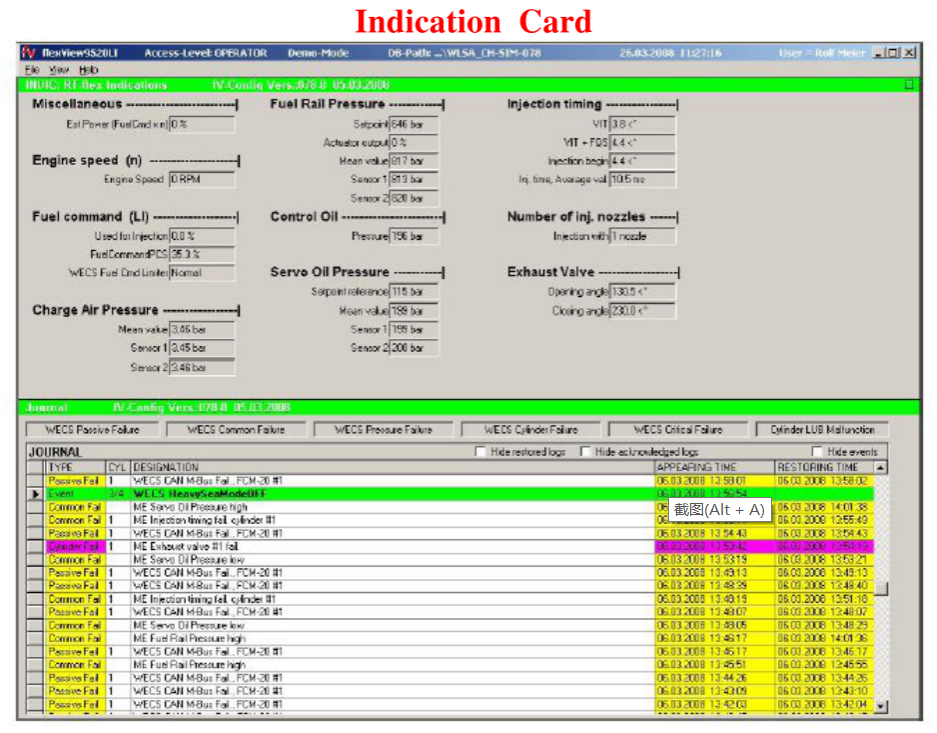This screenshot has width=937, height=733.
Task: Click the VIT + FQS value field
Action: 642,143
